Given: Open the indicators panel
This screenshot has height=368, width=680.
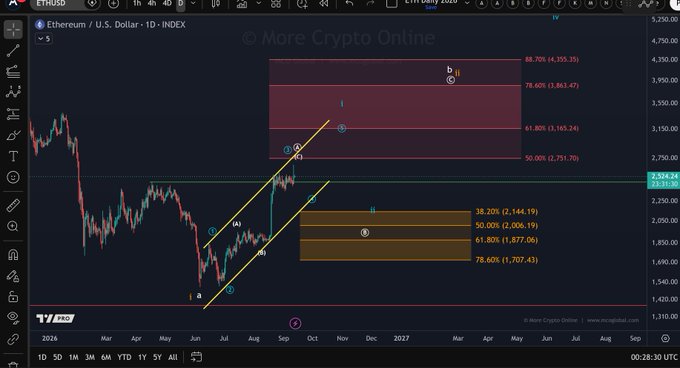Looking at the screenshot, I should (x=242, y=4).
